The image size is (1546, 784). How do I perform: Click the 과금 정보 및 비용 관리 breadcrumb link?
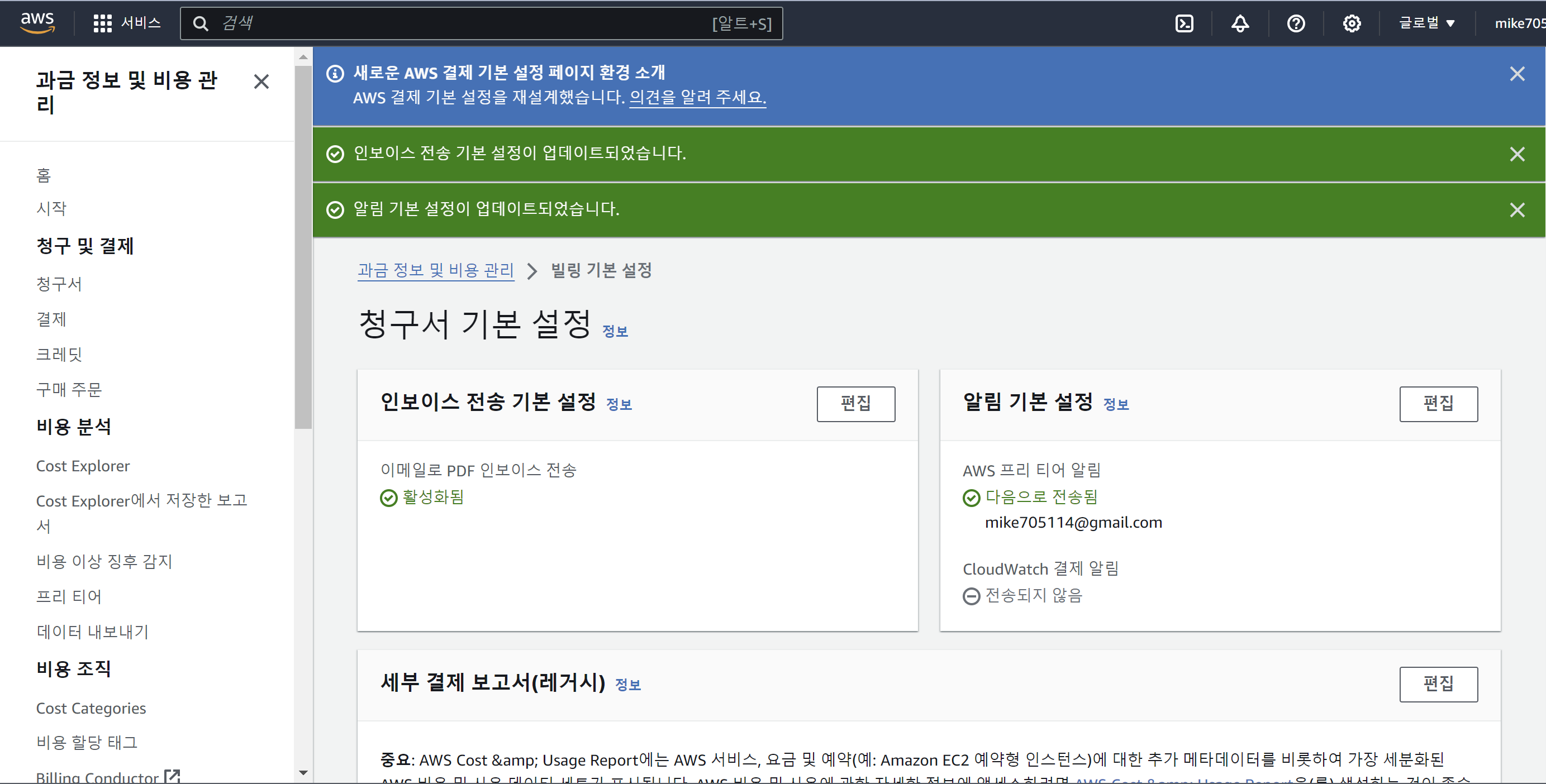[x=436, y=270]
